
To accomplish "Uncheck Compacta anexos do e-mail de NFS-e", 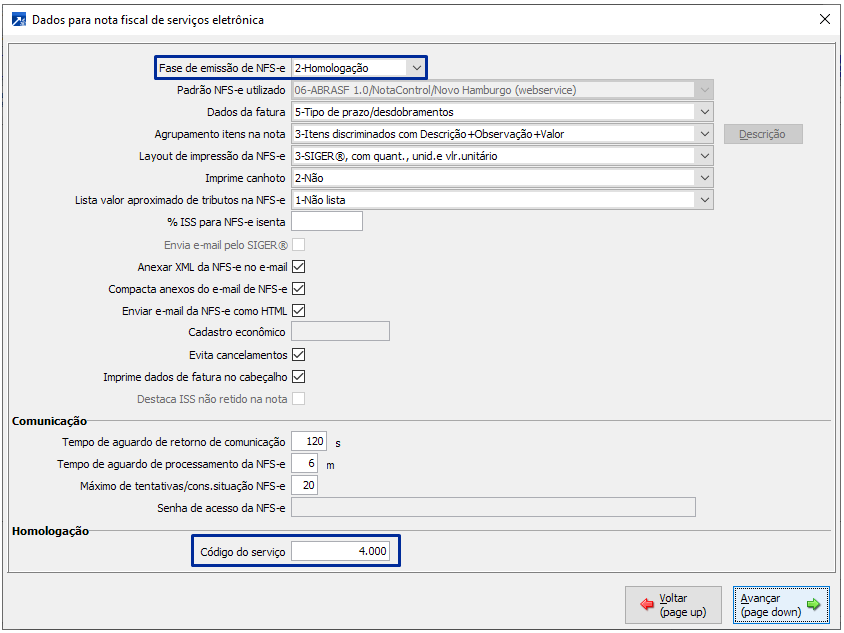I will [298, 289].
